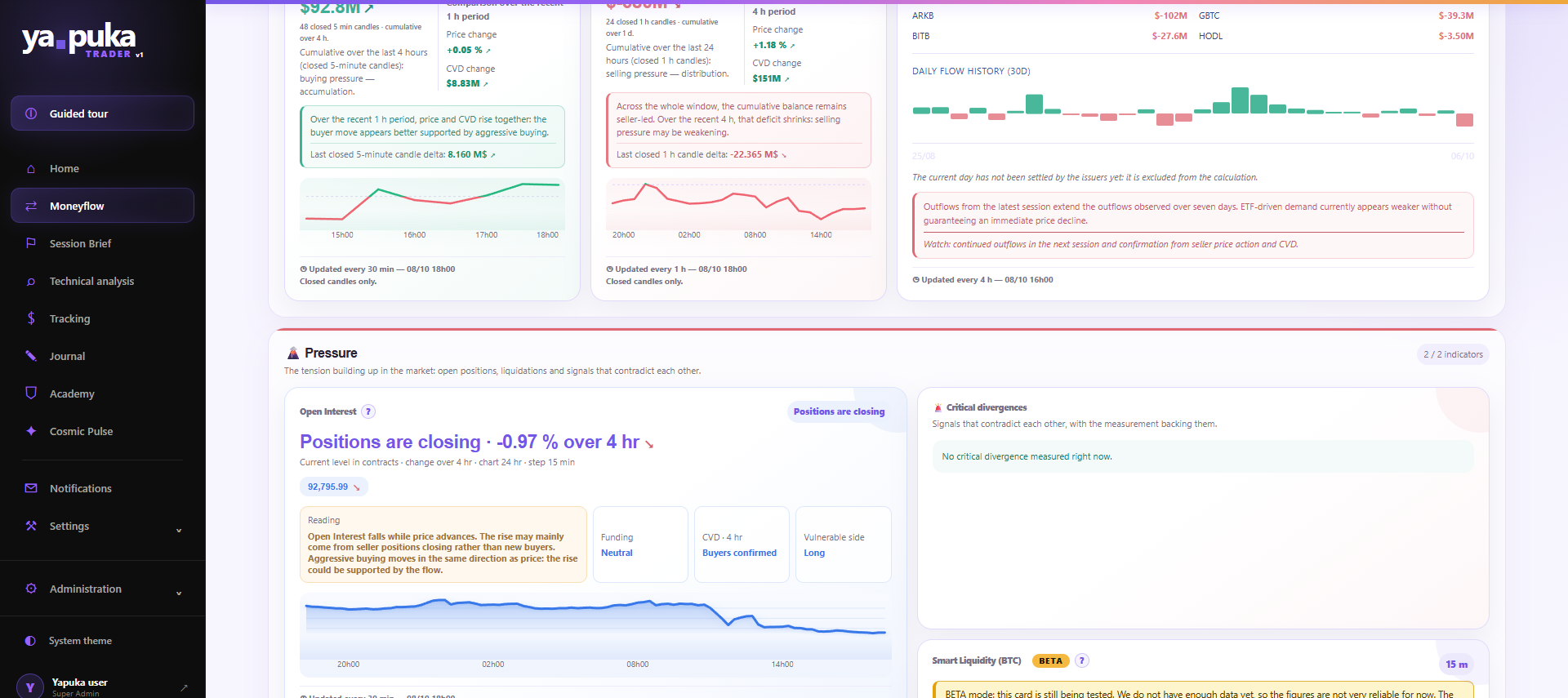
Task: Click the Notifications envelope icon
Action: [x=31, y=488]
